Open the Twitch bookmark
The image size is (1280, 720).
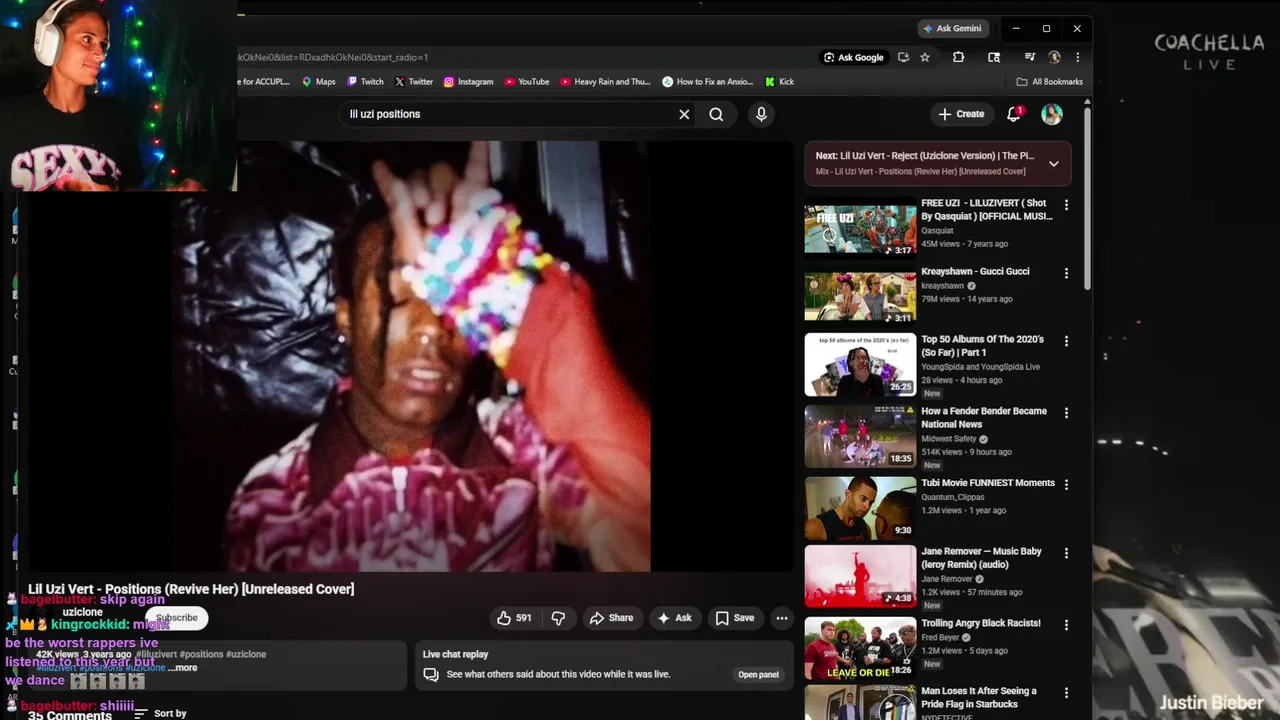tap(365, 82)
